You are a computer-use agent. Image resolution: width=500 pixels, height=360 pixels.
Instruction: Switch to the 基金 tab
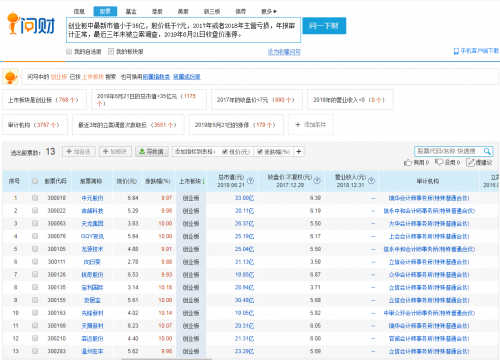[x=131, y=11]
